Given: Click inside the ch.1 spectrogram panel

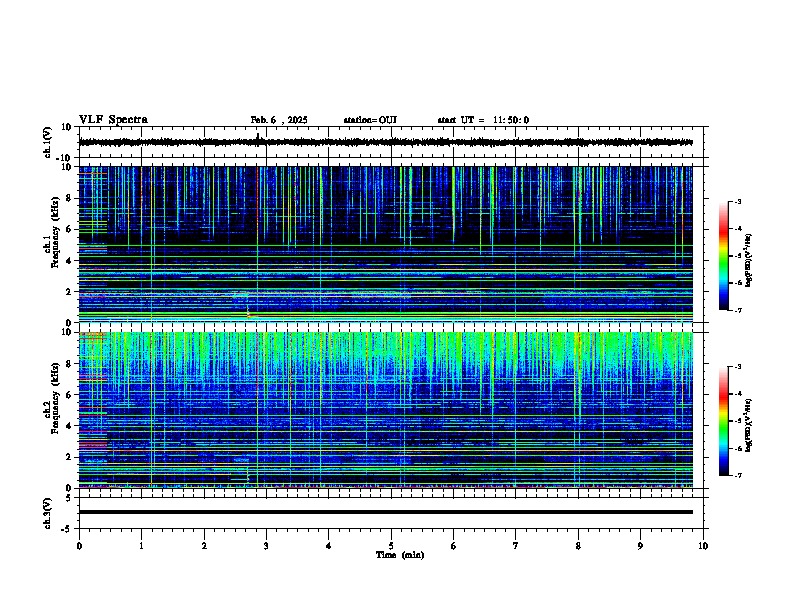Looking at the screenshot, I should [x=386, y=244].
